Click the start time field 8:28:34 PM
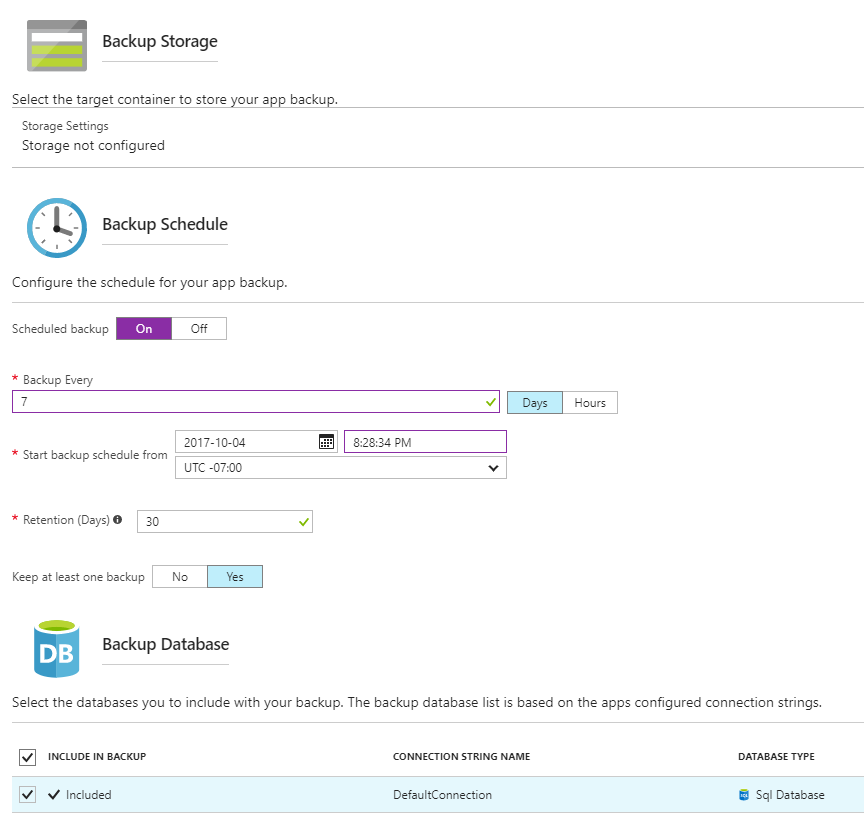Screen dimensions: 864x837 [x=425, y=442]
